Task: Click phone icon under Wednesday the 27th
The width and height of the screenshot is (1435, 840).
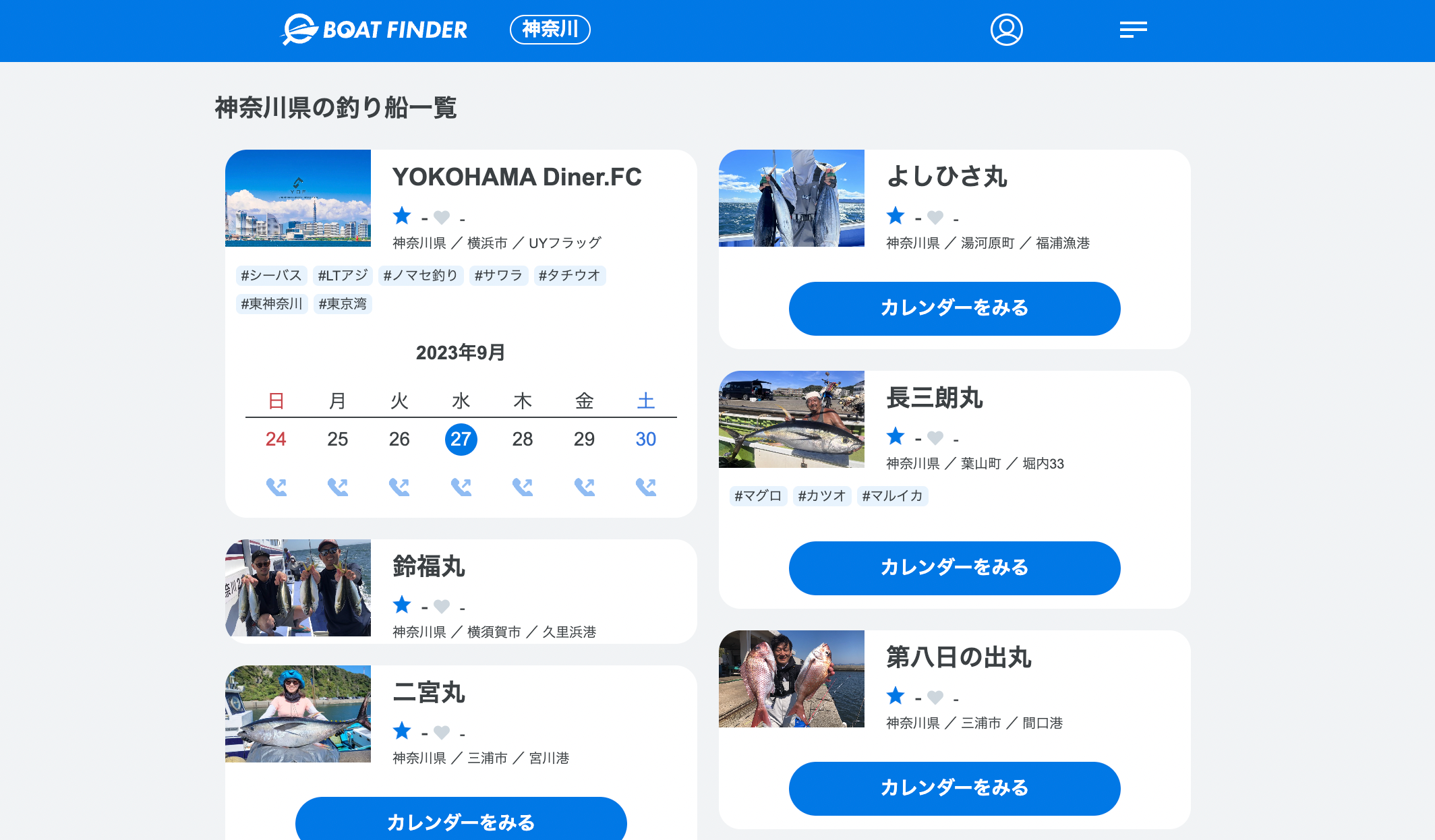Action: tap(461, 487)
